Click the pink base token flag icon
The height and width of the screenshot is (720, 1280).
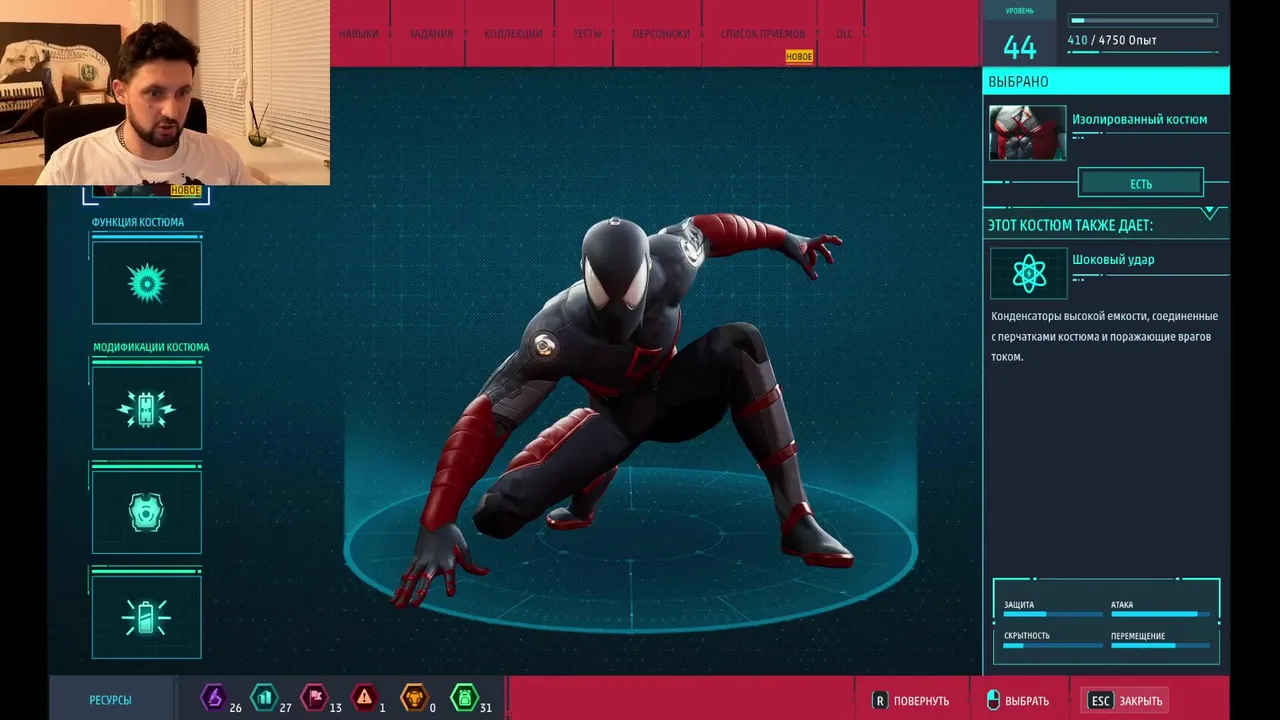314,697
